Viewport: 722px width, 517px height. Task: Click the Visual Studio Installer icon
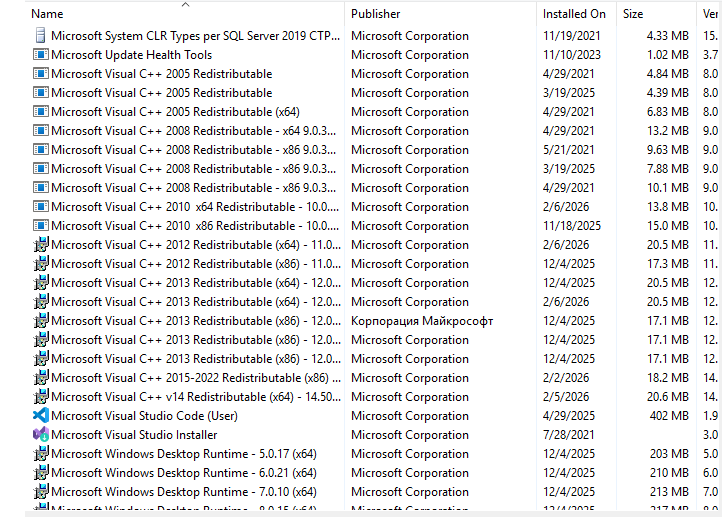[41, 435]
